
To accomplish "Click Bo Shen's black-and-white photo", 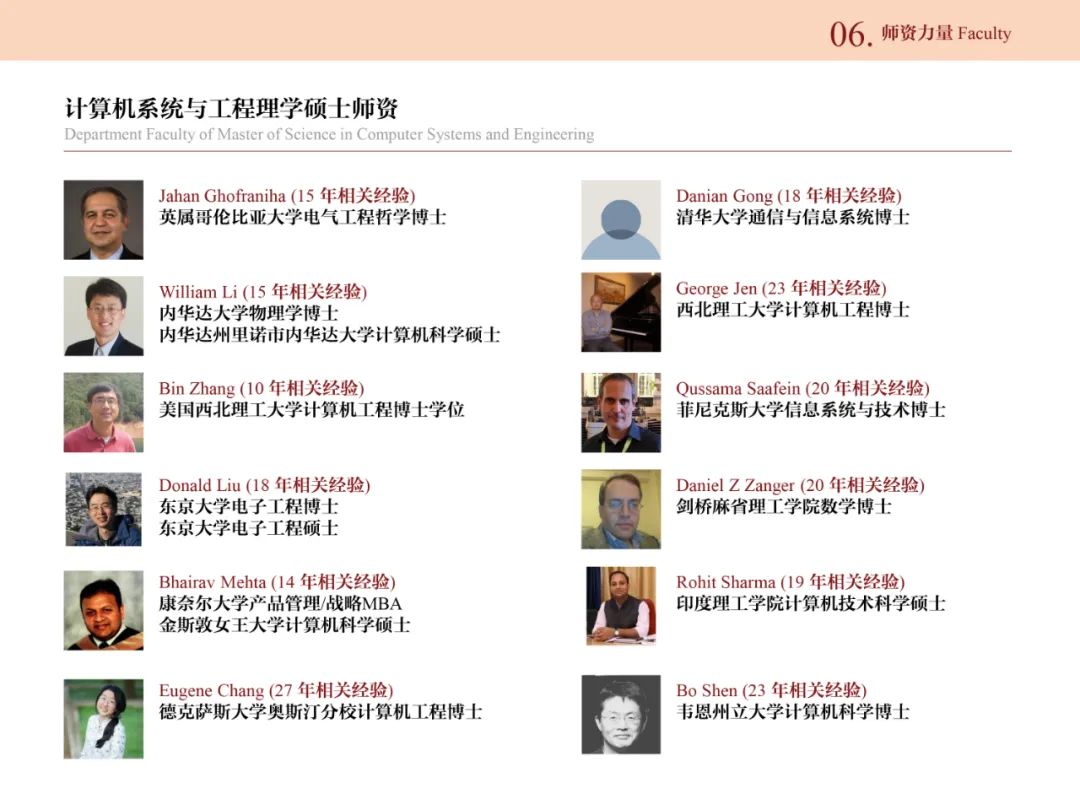I will click(x=621, y=714).
